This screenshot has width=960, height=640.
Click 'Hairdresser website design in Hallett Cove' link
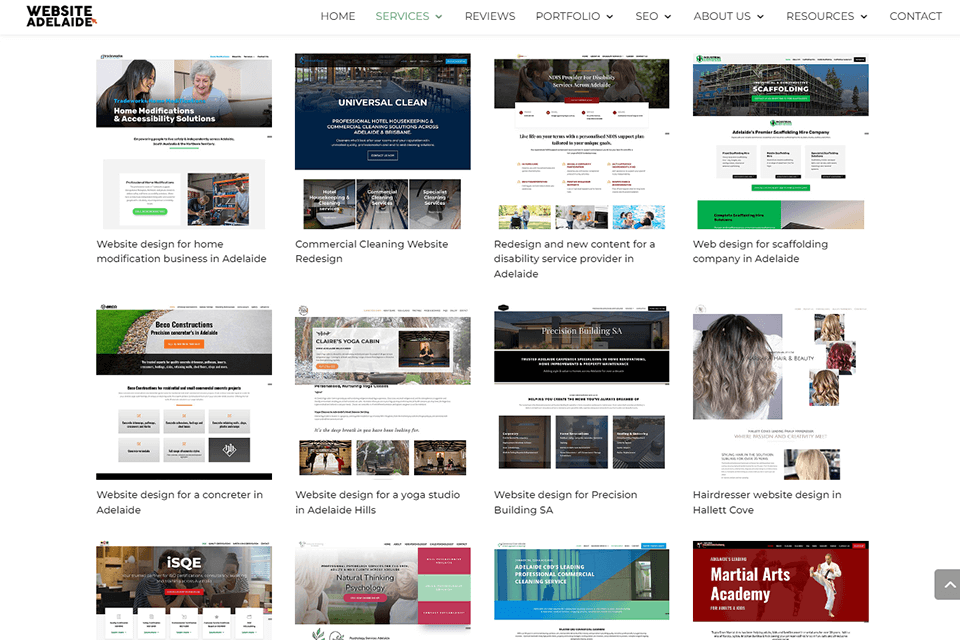click(767, 502)
